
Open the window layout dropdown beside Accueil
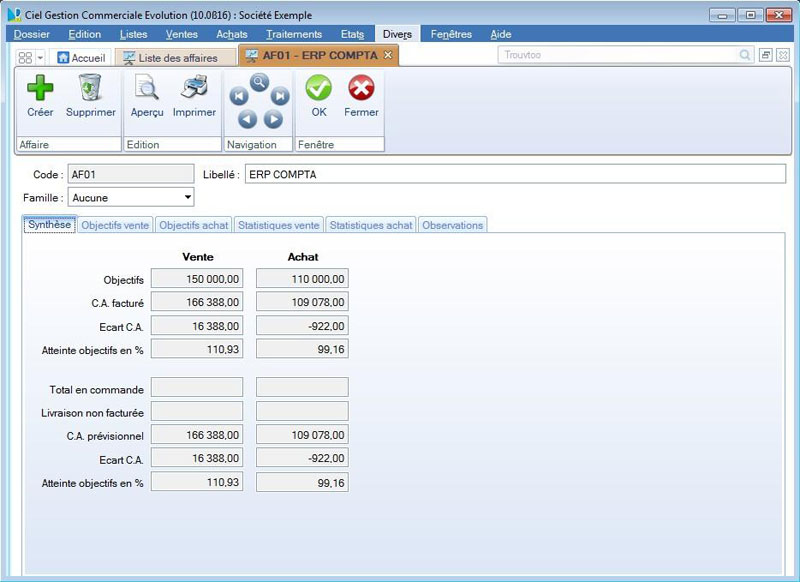(x=40, y=57)
